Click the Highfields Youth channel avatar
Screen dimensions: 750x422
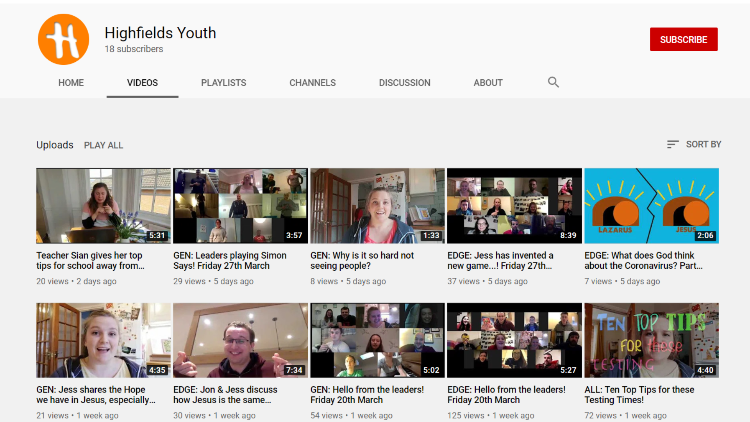64,39
